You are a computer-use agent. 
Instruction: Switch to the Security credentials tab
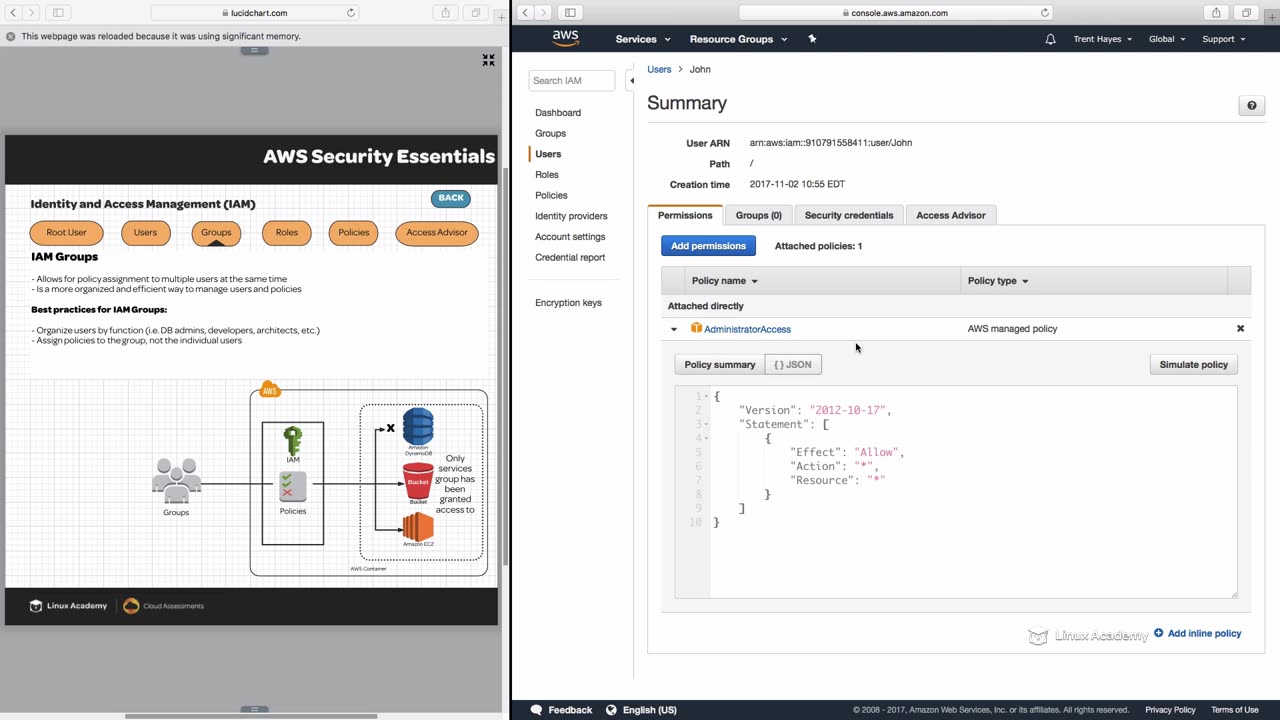click(x=848, y=215)
